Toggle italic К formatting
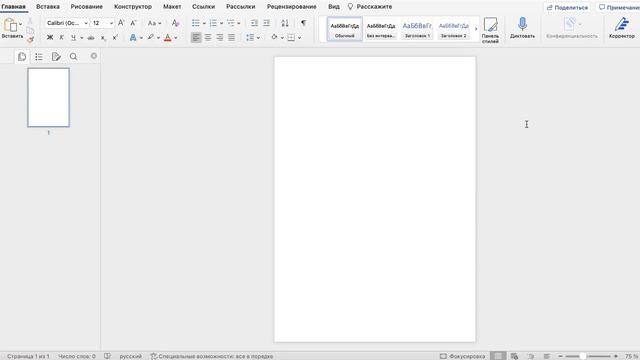Image resolution: width=640 pixels, height=360 pixels. click(61, 38)
